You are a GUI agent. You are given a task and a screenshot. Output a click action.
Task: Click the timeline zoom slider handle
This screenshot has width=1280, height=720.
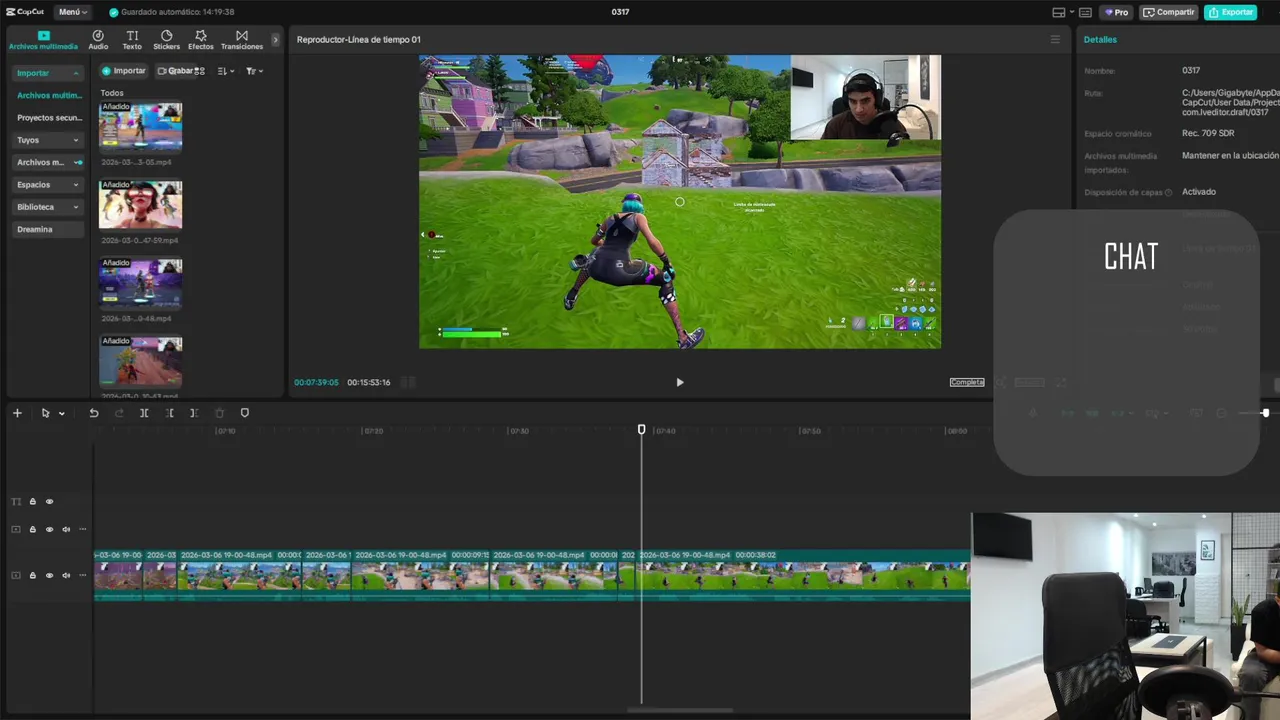point(1265,413)
